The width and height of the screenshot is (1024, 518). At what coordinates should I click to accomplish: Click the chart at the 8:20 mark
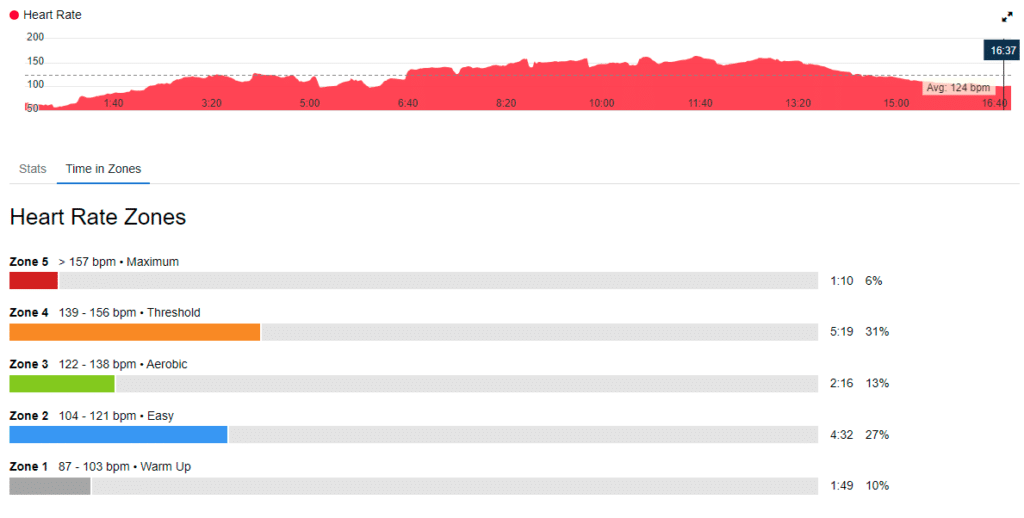pos(506,103)
